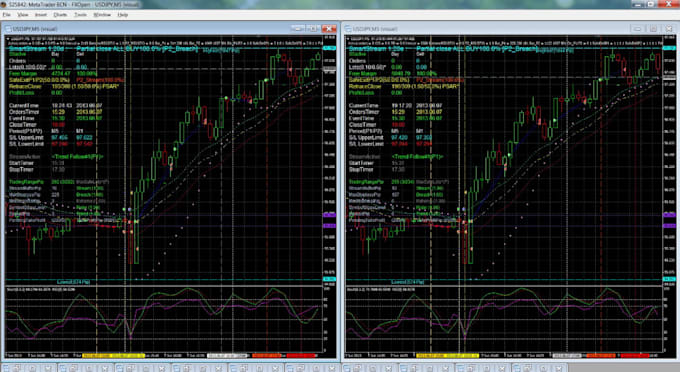This screenshot has height=372, width=680.
Task: Click 'Period(P1/P2)' label in left chart
Action: (x=25, y=131)
